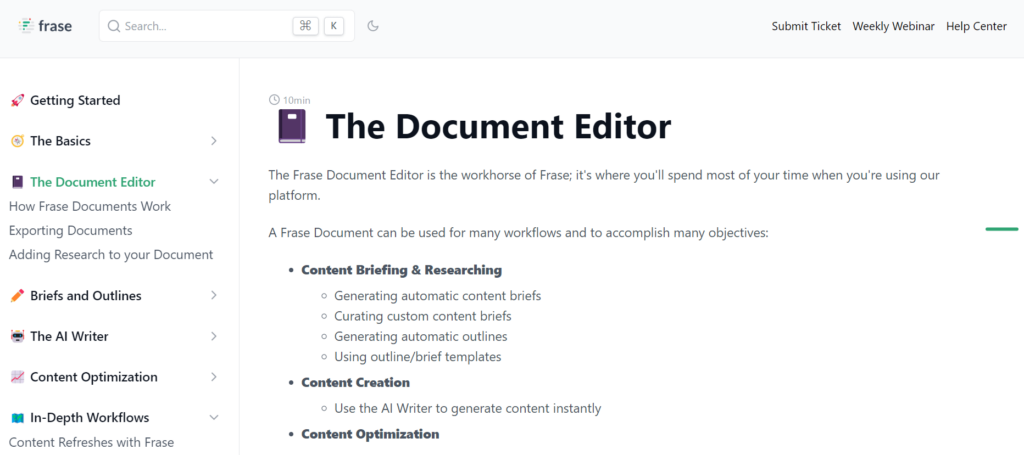Open In-Depth Workflows sidebar section
The height and width of the screenshot is (455, 1024).
pyautogui.click(x=89, y=418)
